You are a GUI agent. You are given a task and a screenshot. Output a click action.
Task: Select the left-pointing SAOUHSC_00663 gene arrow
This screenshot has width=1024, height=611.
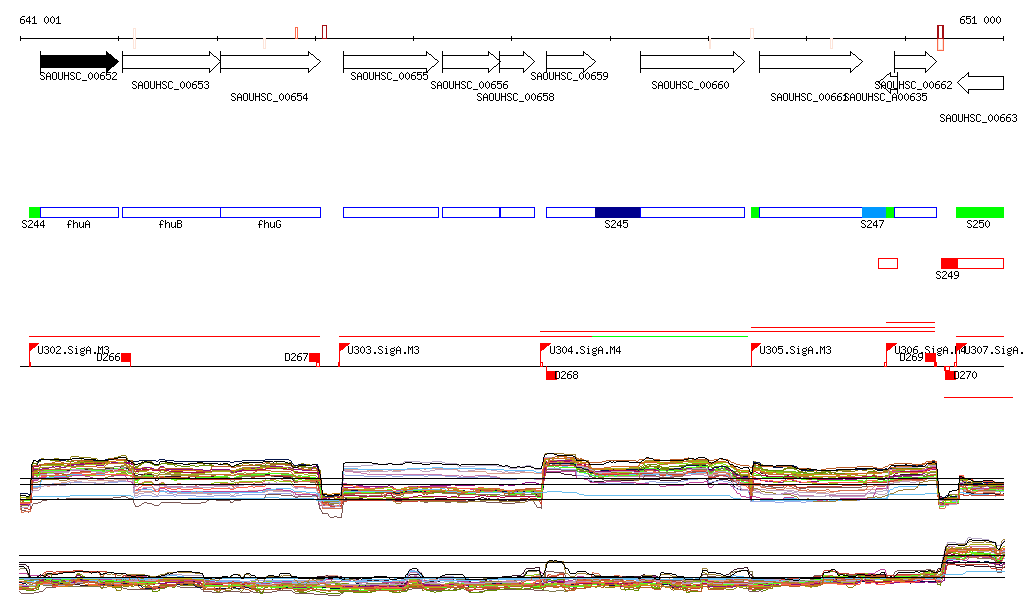[980, 83]
